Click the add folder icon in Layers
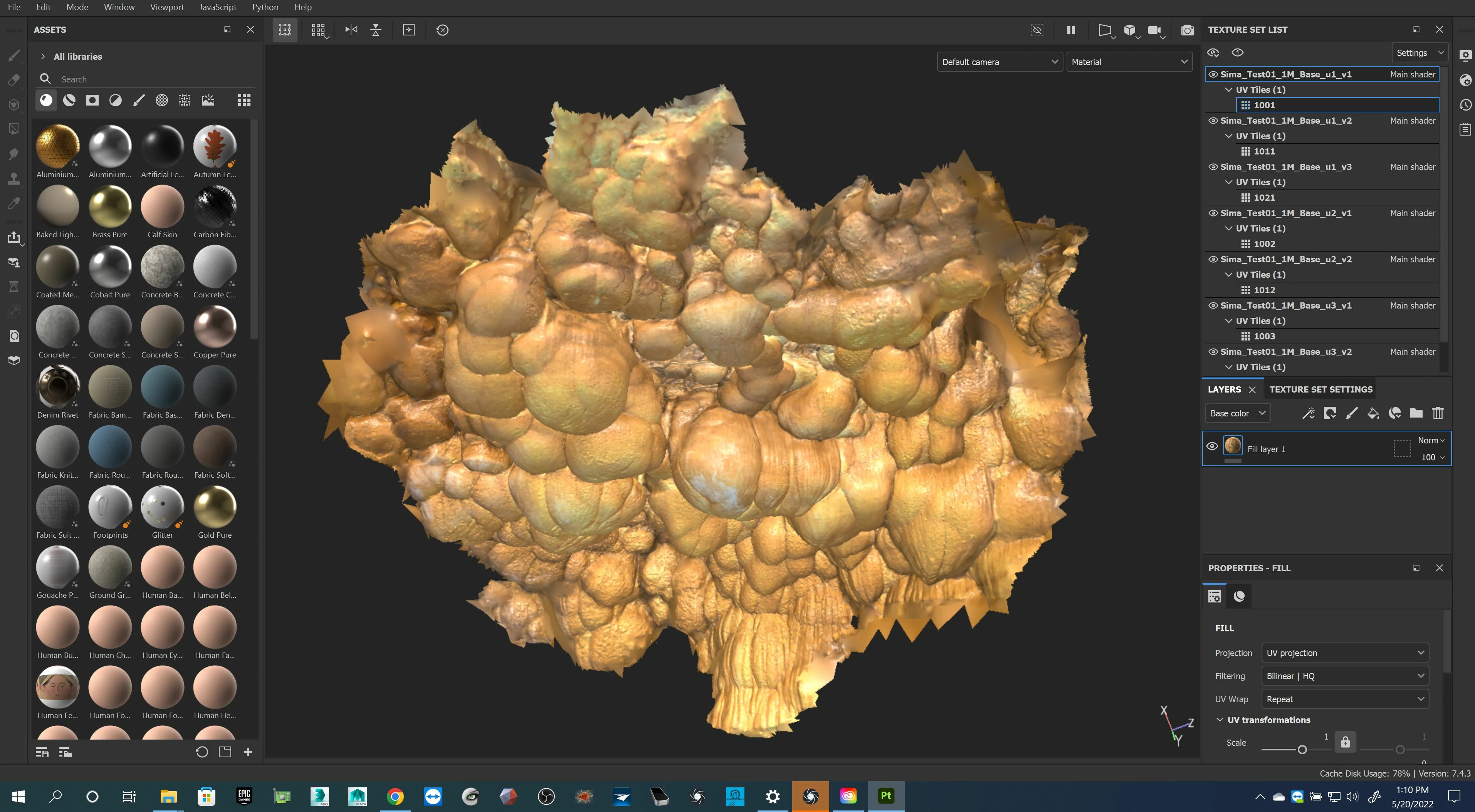 [1416, 413]
